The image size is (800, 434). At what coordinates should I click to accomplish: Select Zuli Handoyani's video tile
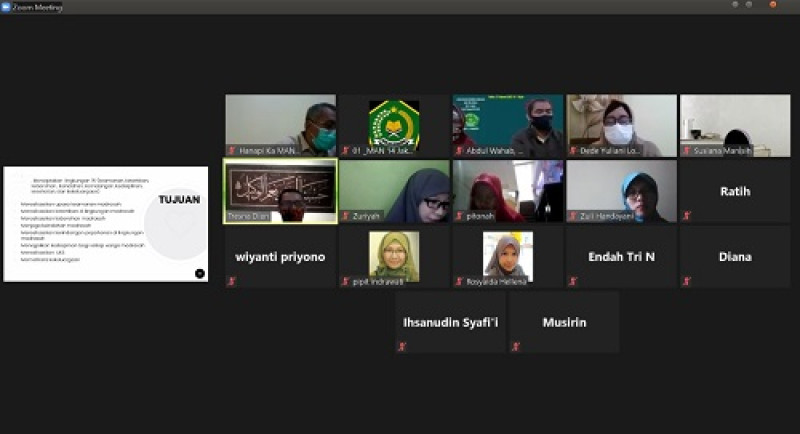621,190
